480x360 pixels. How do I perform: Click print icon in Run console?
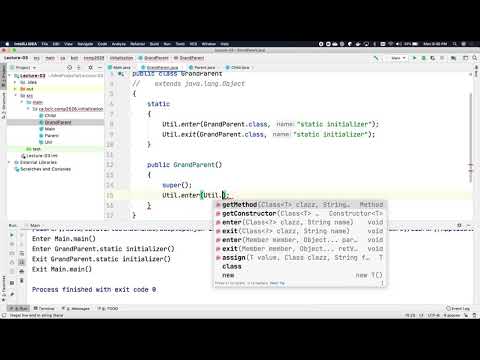pyautogui.click(x=21, y=271)
